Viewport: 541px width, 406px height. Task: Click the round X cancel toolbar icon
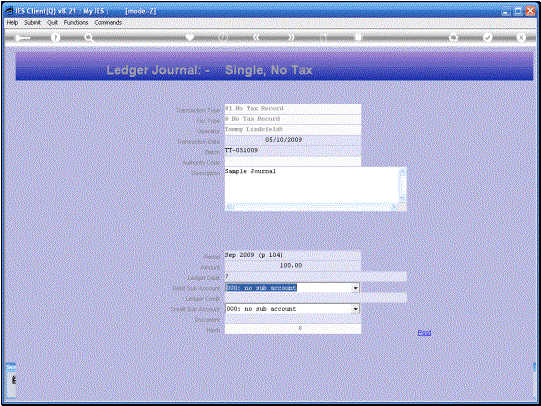[521, 37]
